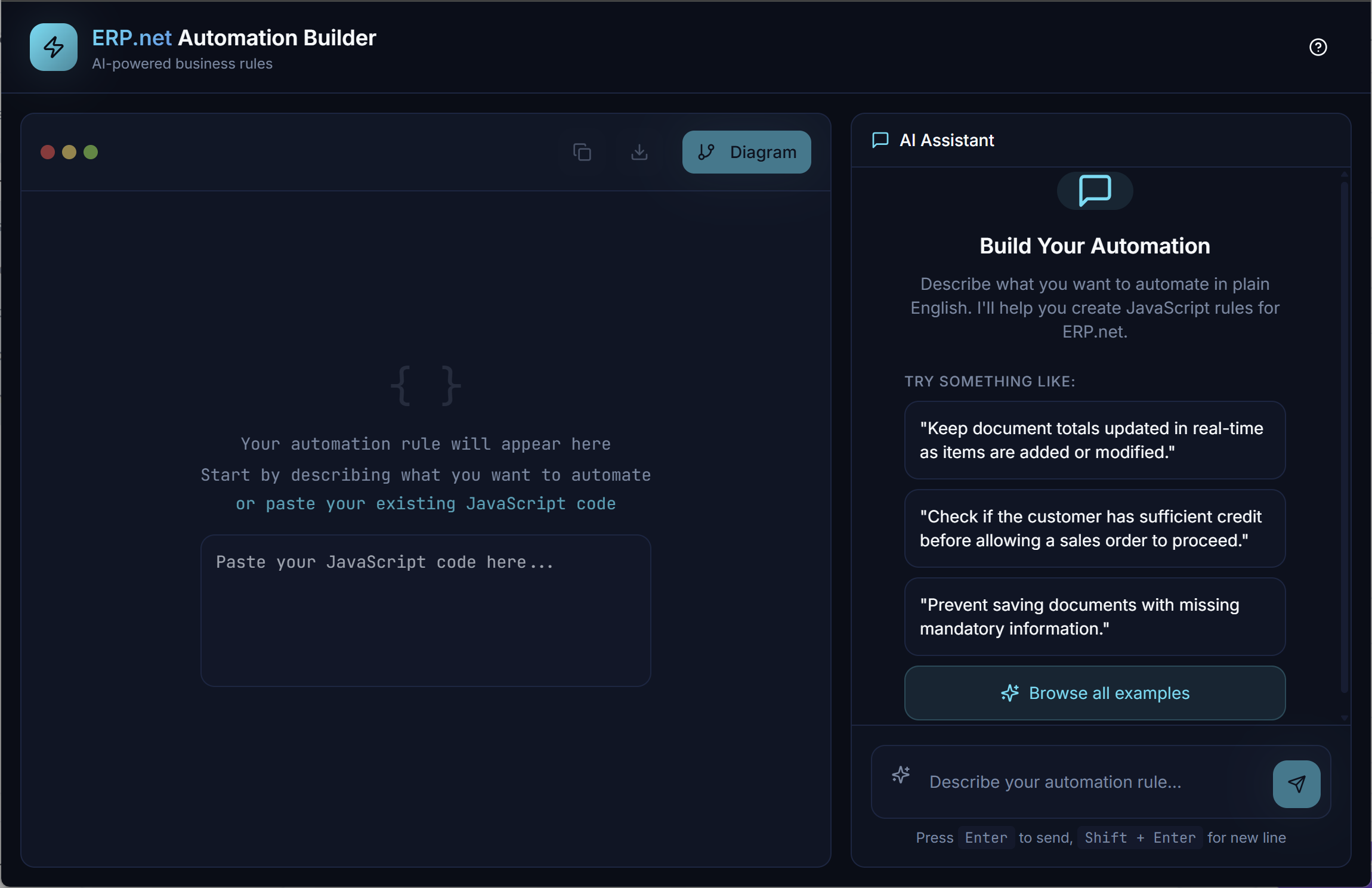The image size is (1372, 888).
Task: Click the red window dot
Action: point(48,152)
